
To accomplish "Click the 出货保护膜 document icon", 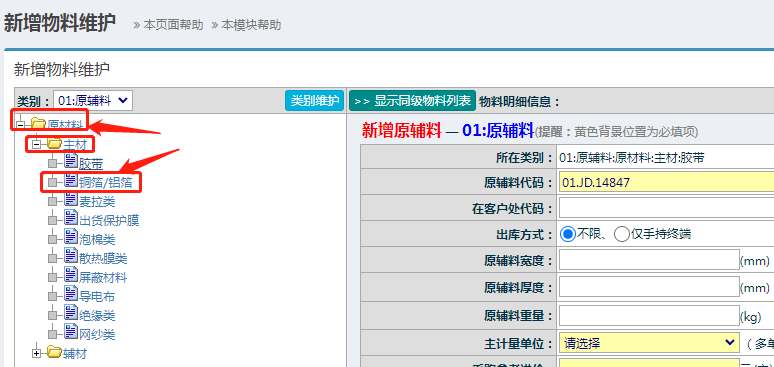I will coord(71,219).
